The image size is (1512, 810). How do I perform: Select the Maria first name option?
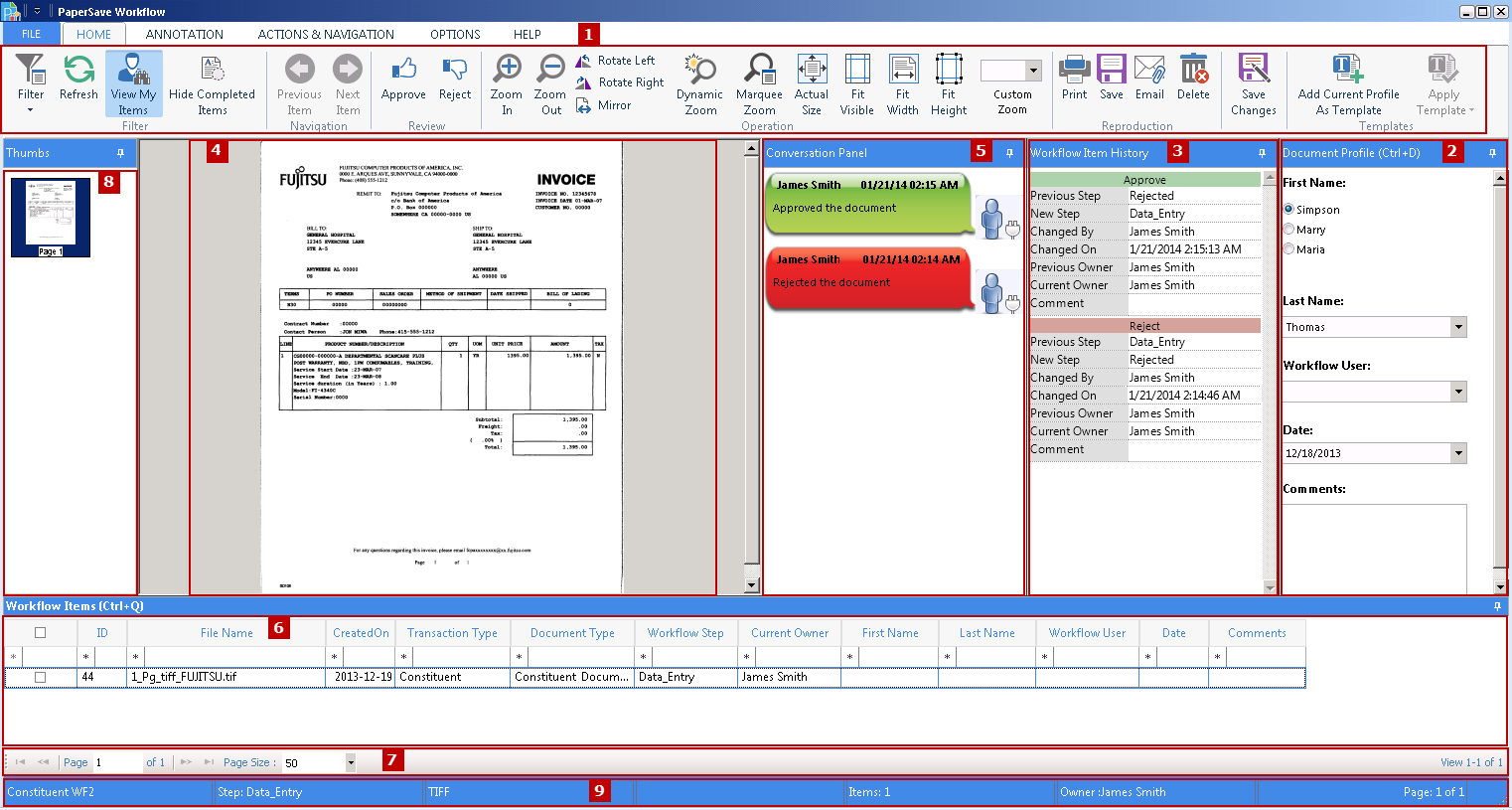1289,249
